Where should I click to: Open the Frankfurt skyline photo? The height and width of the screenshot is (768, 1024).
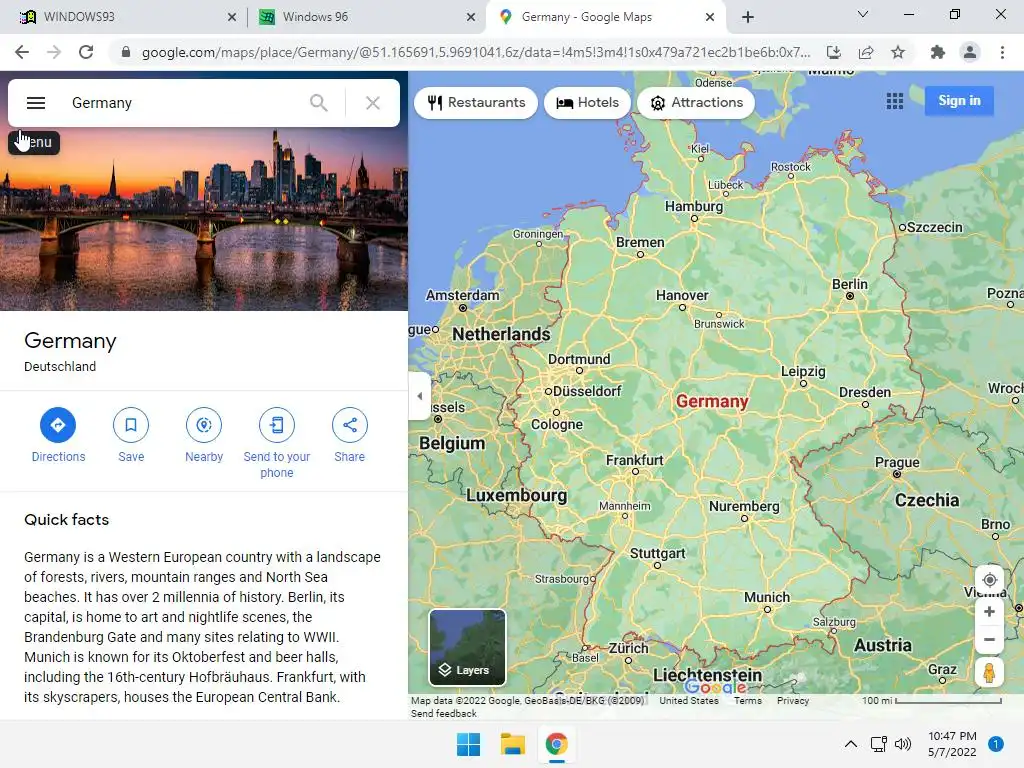[204, 219]
